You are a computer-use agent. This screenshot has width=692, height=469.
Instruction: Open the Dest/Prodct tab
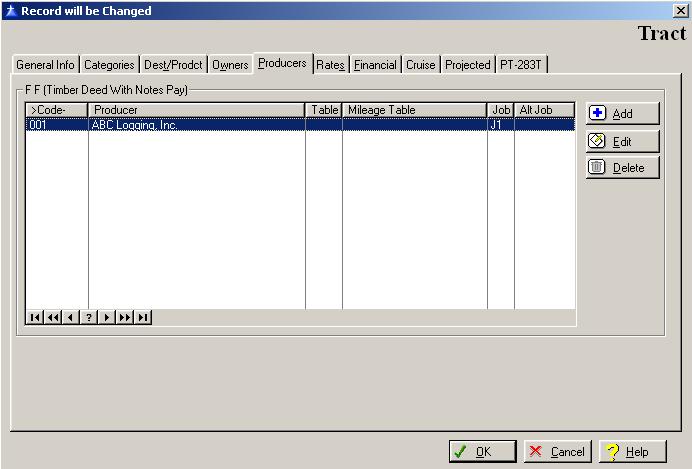pos(173,65)
